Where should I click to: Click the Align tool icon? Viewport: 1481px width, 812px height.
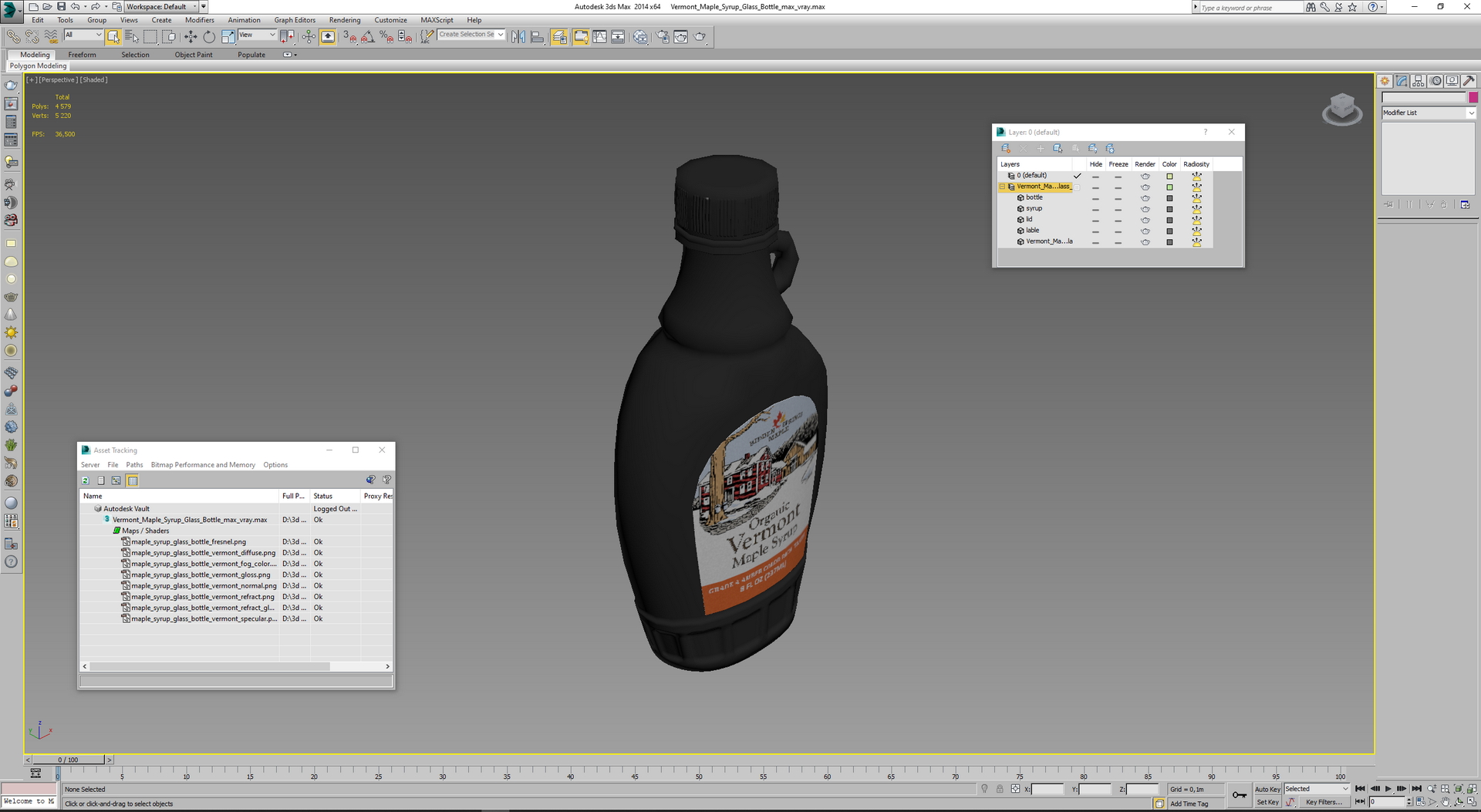click(x=537, y=36)
